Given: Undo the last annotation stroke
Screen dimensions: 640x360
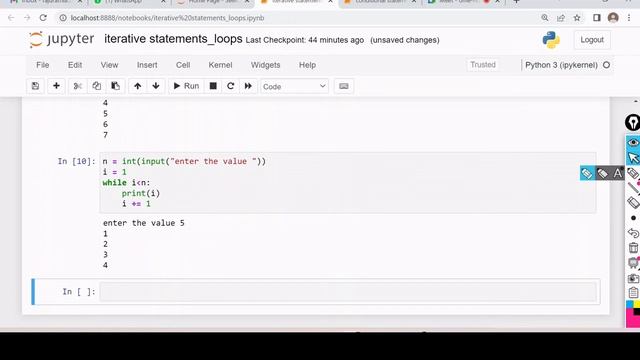Looking at the screenshot, I should point(633,233).
